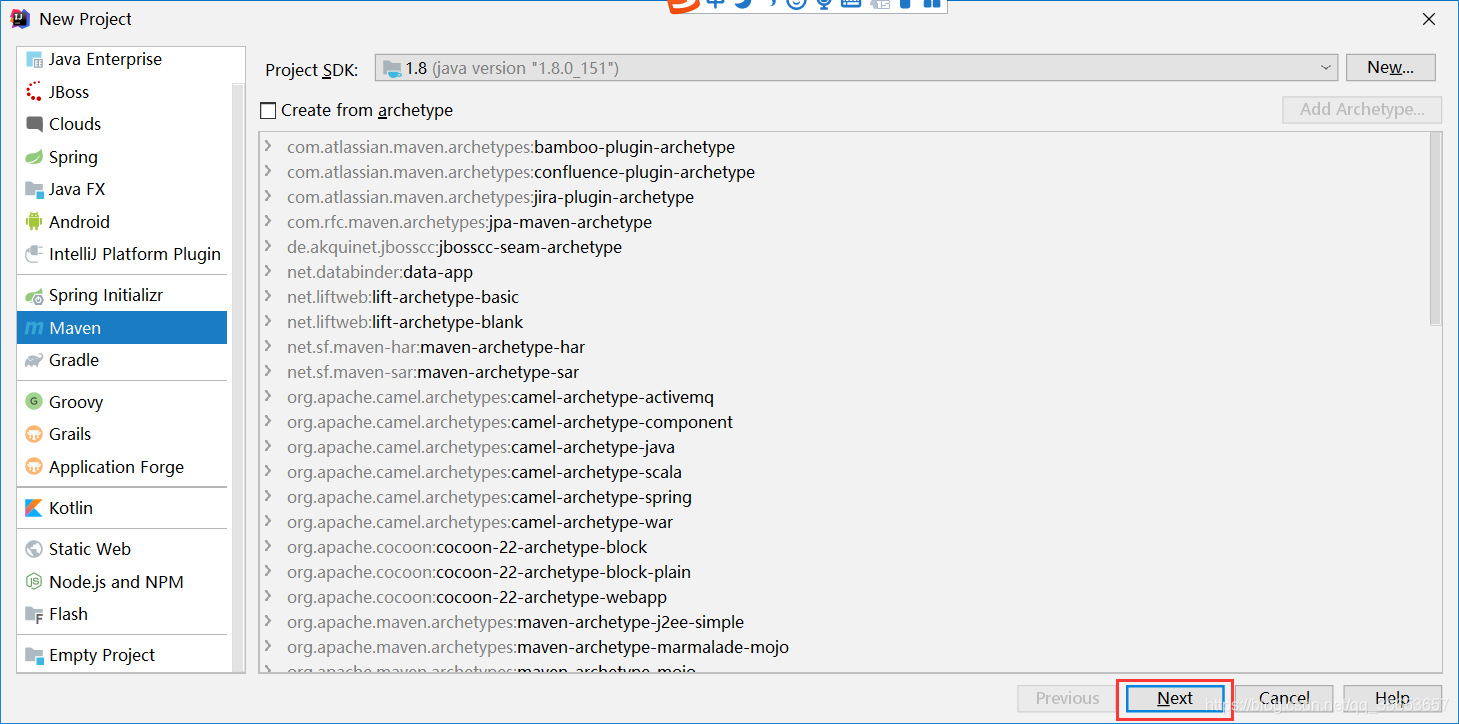Select Empty Project type
Image resolution: width=1459 pixels, height=724 pixels.
click(x=122, y=655)
